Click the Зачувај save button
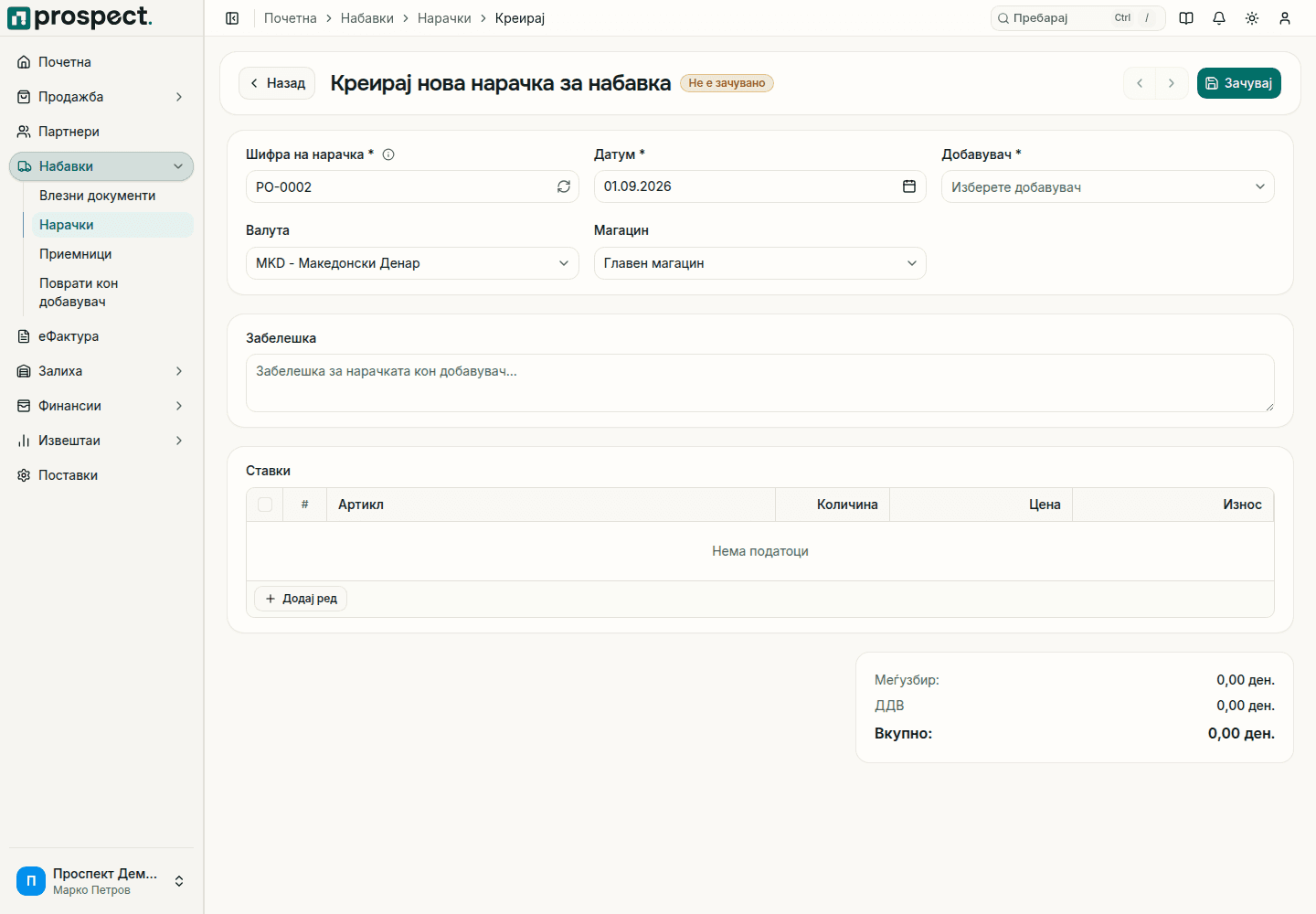This screenshot has height=914, width=1316. coord(1239,83)
